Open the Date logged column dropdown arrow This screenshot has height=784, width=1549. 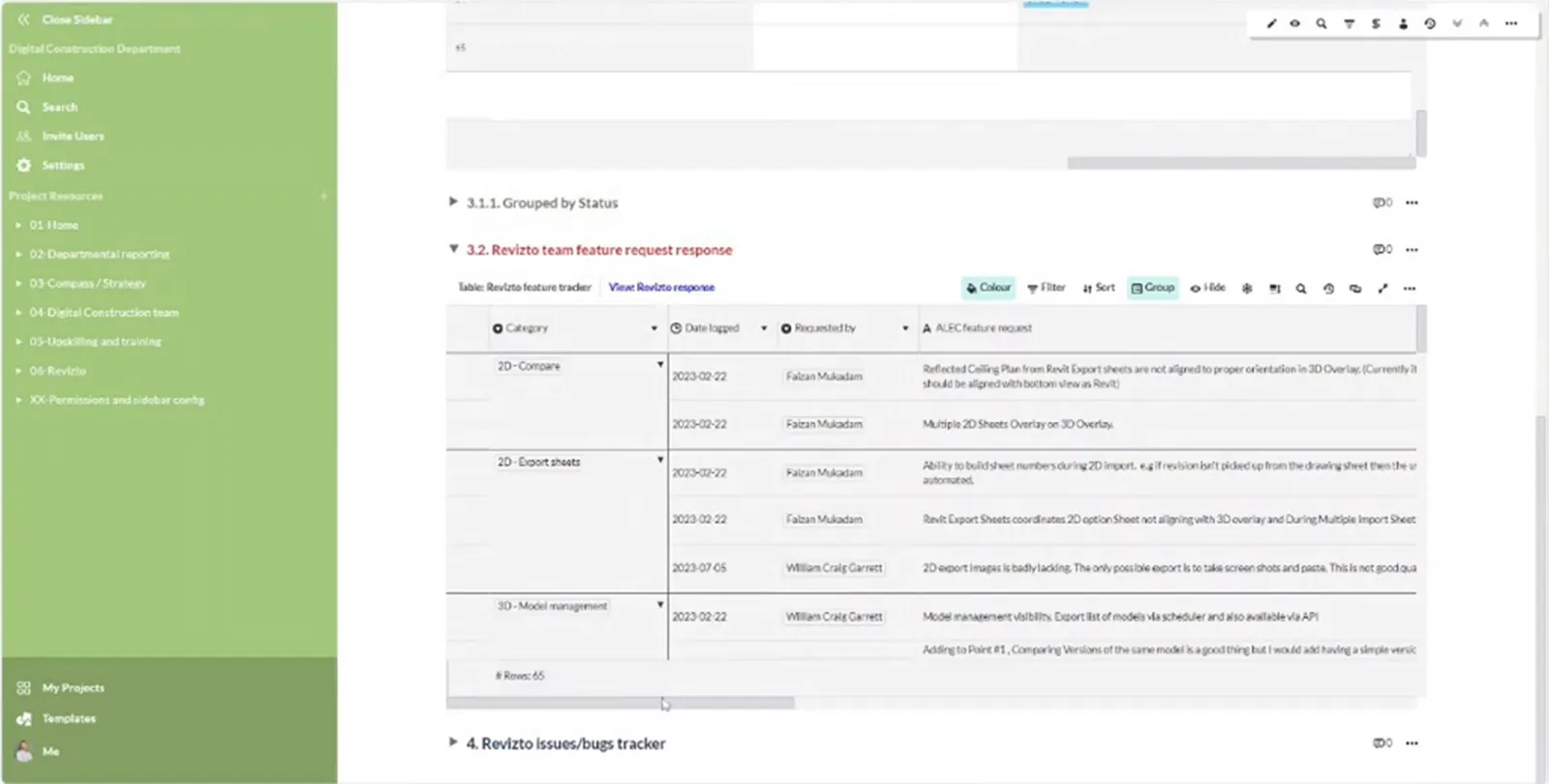(x=764, y=329)
